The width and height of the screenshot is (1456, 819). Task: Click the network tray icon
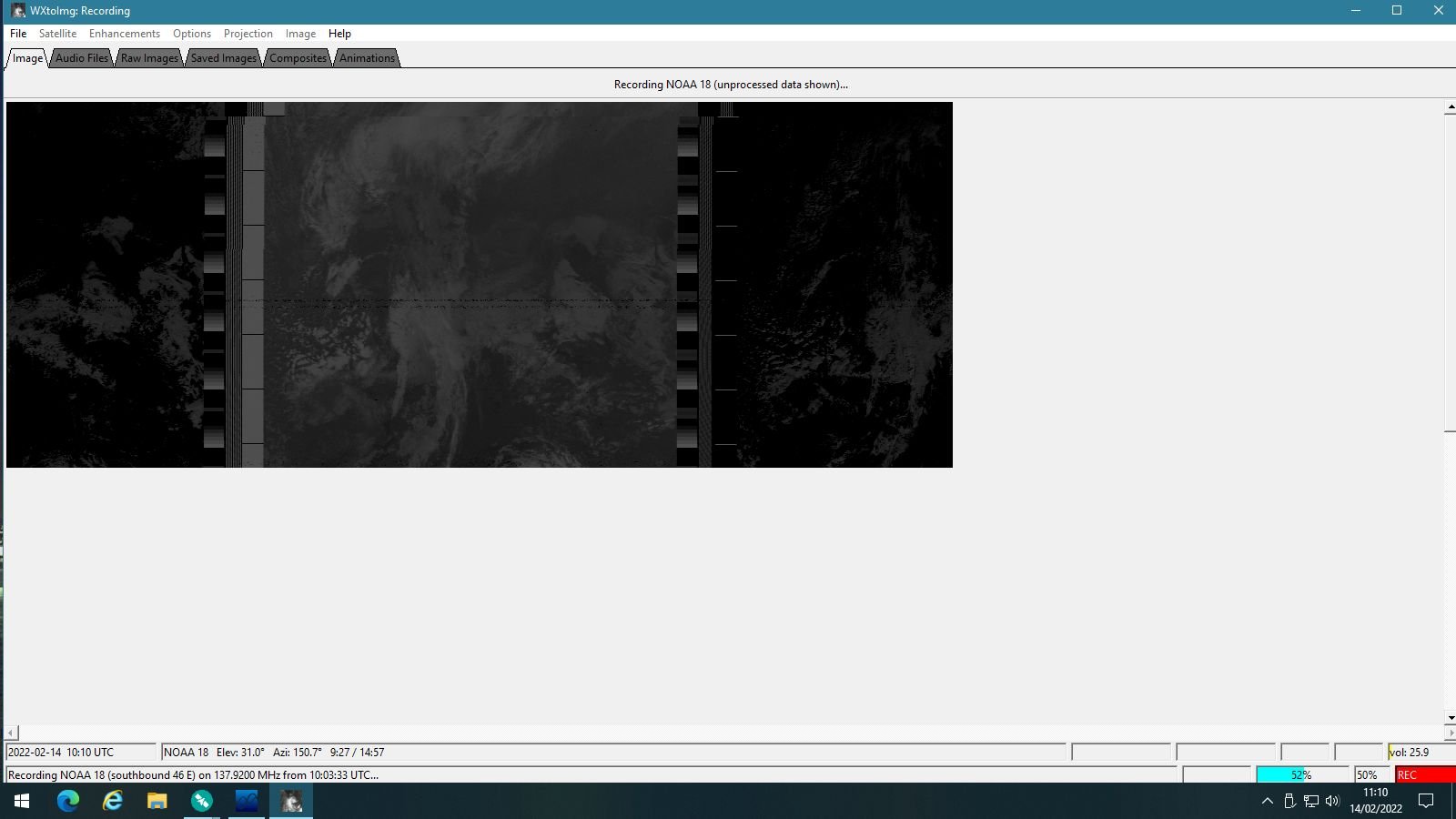(x=1311, y=801)
